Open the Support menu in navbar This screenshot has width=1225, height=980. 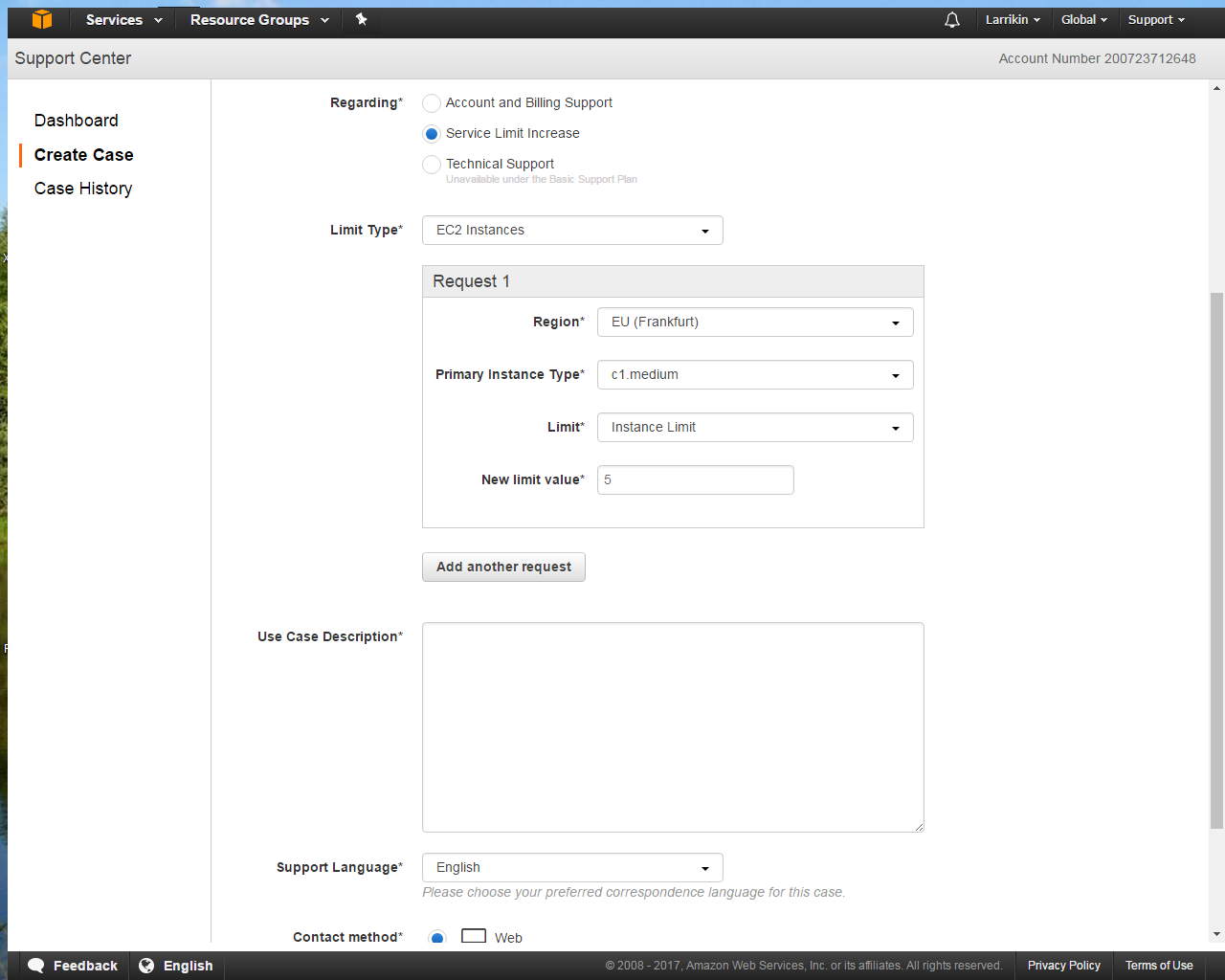point(1156,20)
